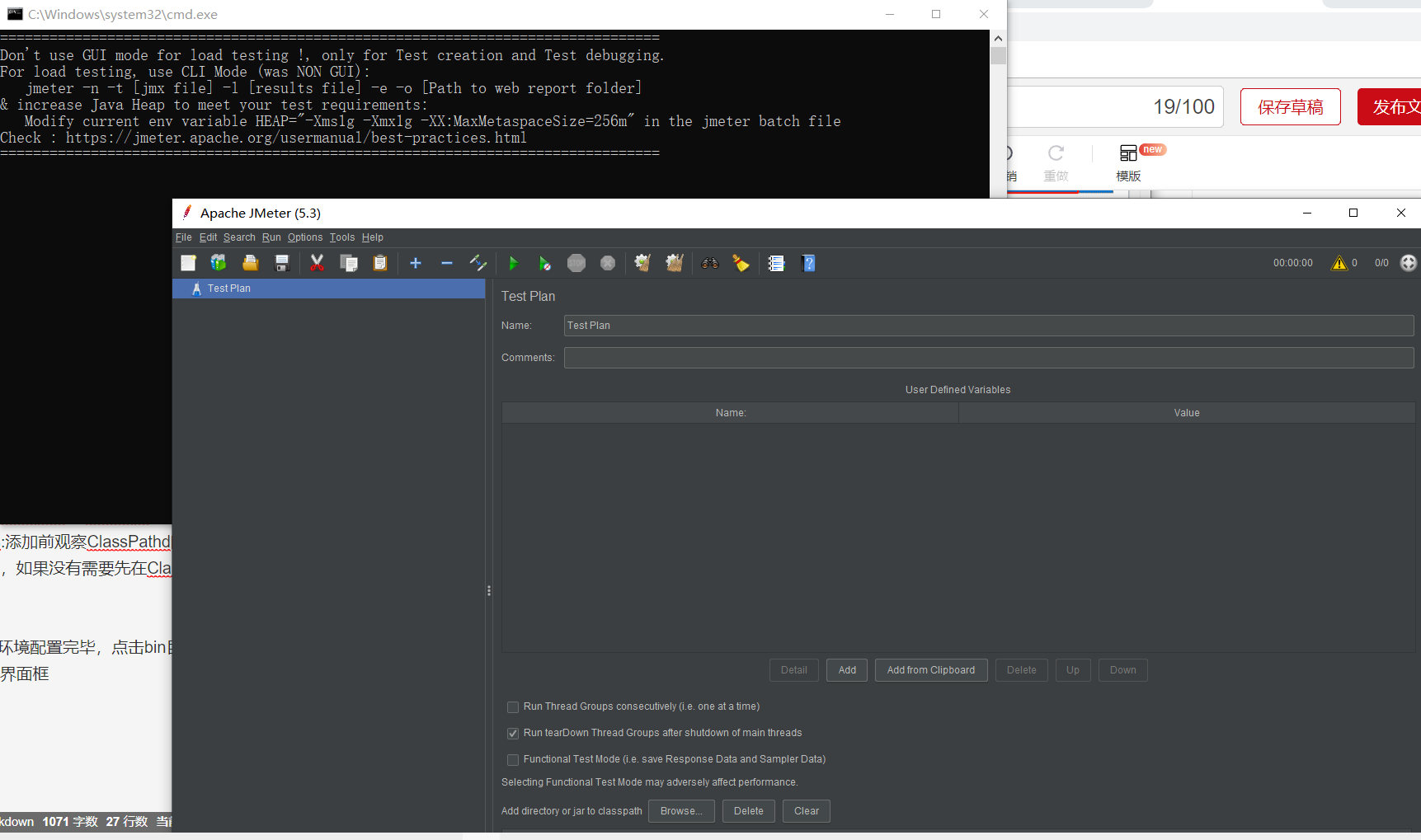
Task: Click Start no pauses icon
Action: pyautogui.click(x=544, y=263)
